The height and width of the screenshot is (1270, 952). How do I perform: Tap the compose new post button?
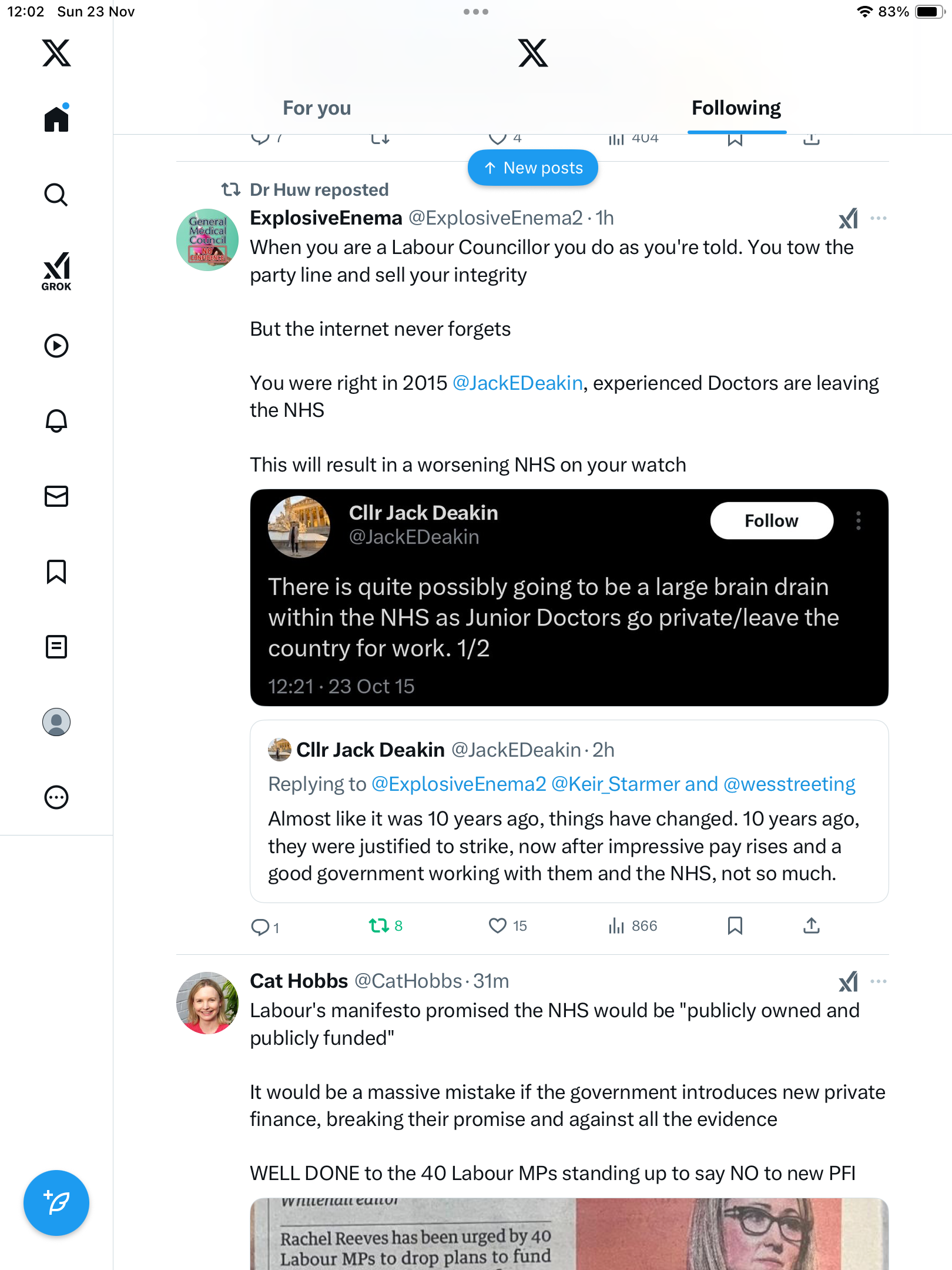[56, 1203]
